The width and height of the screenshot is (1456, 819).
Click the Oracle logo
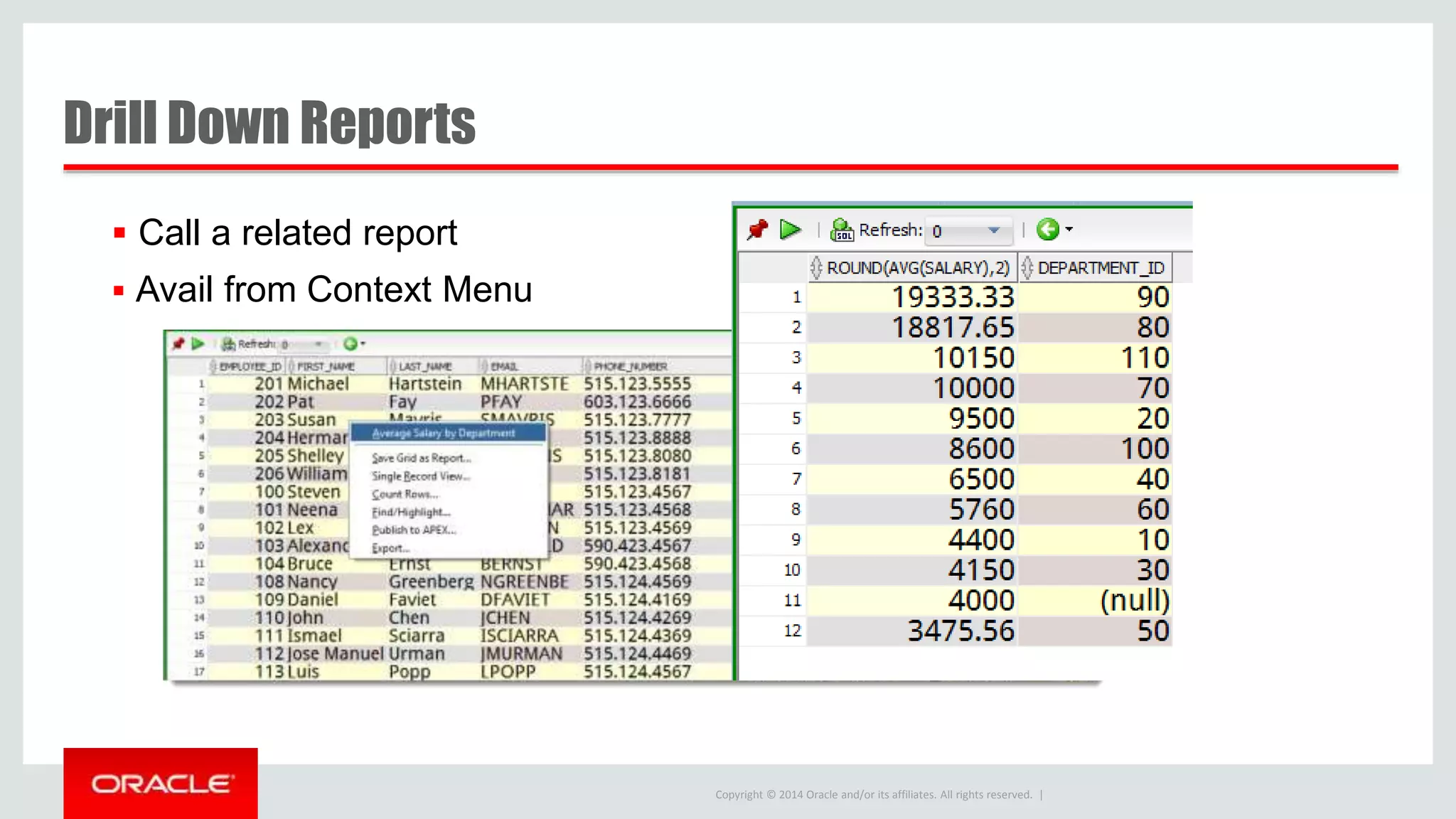tap(161, 783)
